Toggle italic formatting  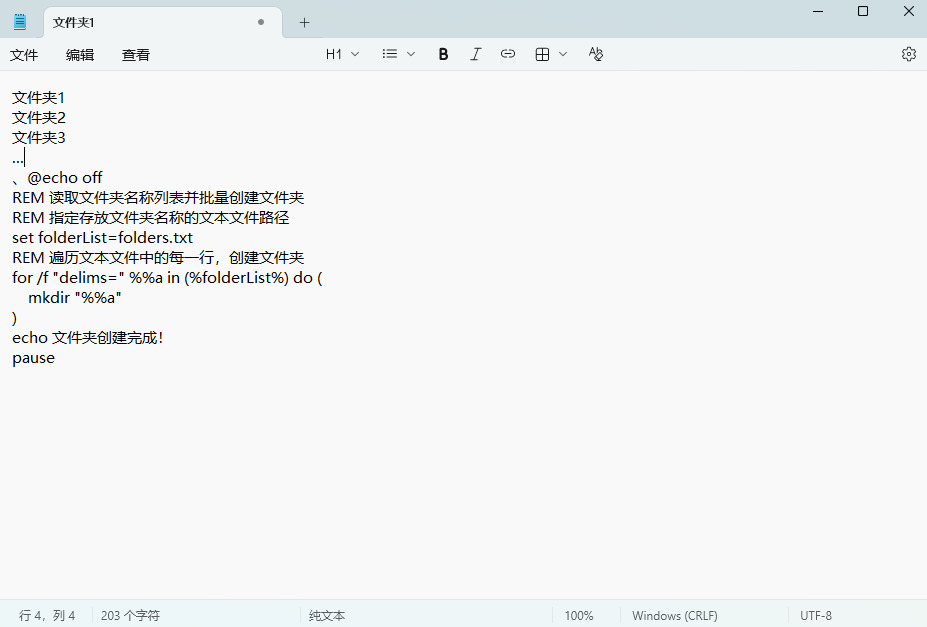475,54
